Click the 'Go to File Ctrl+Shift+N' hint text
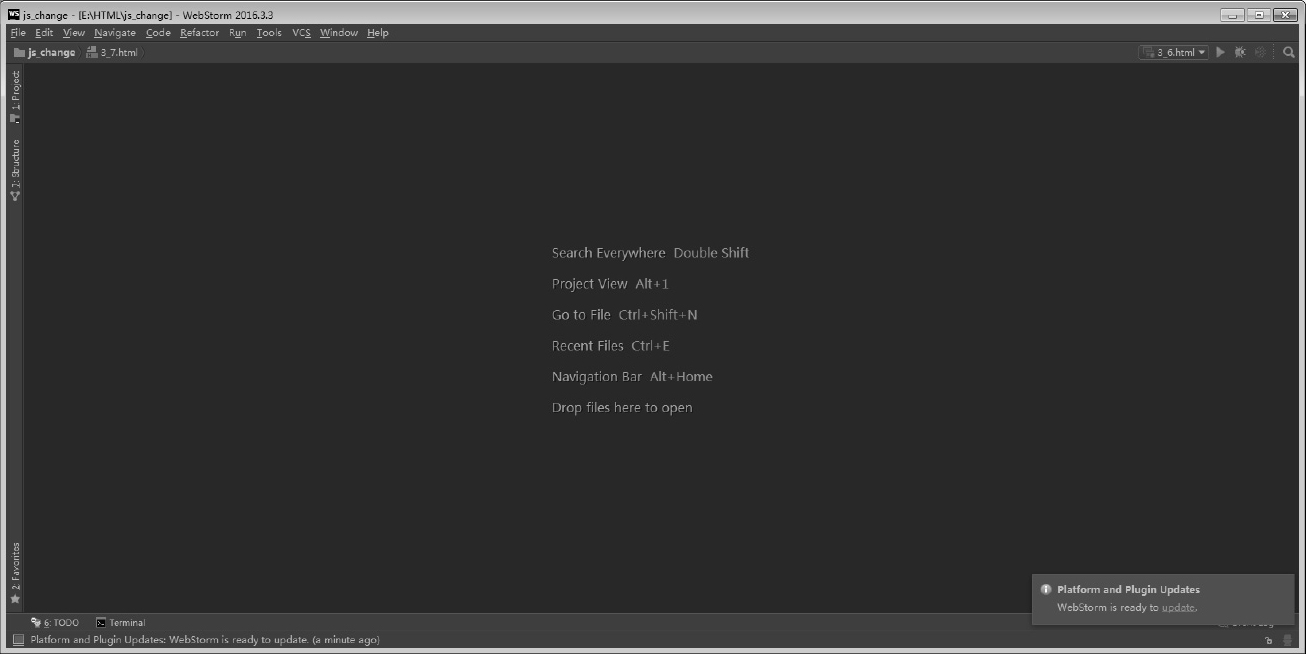 point(625,315)
